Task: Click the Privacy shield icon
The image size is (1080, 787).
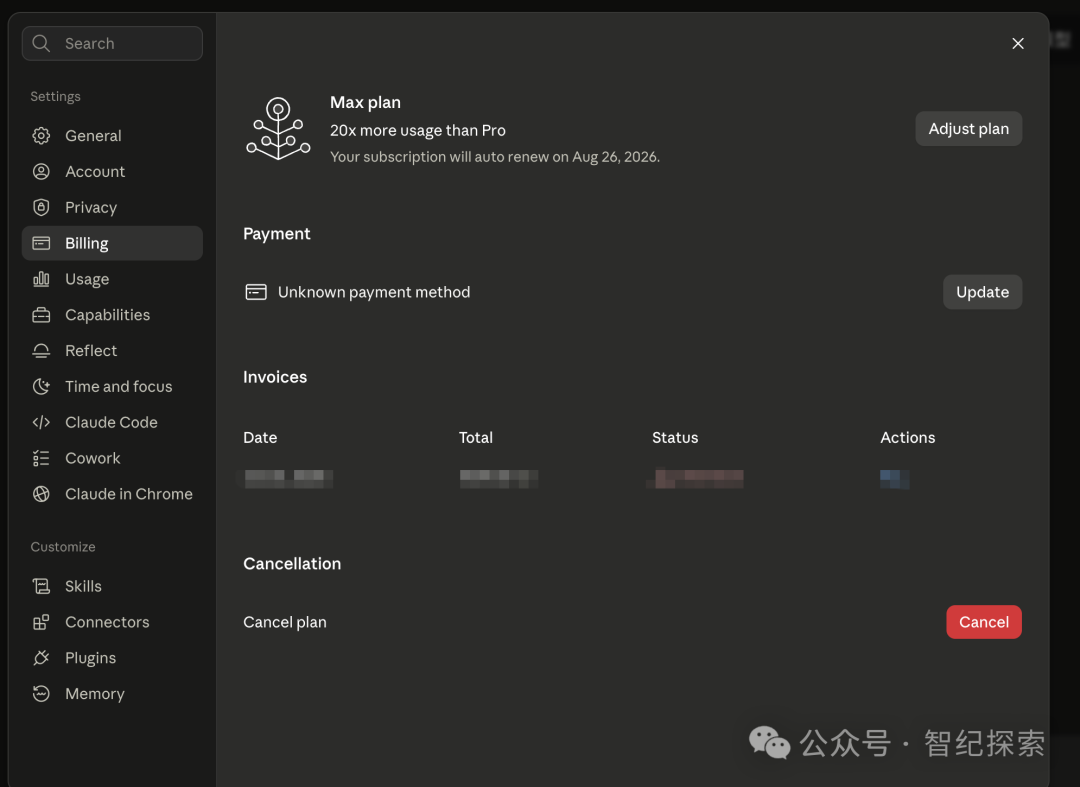Action: (41, 207)
